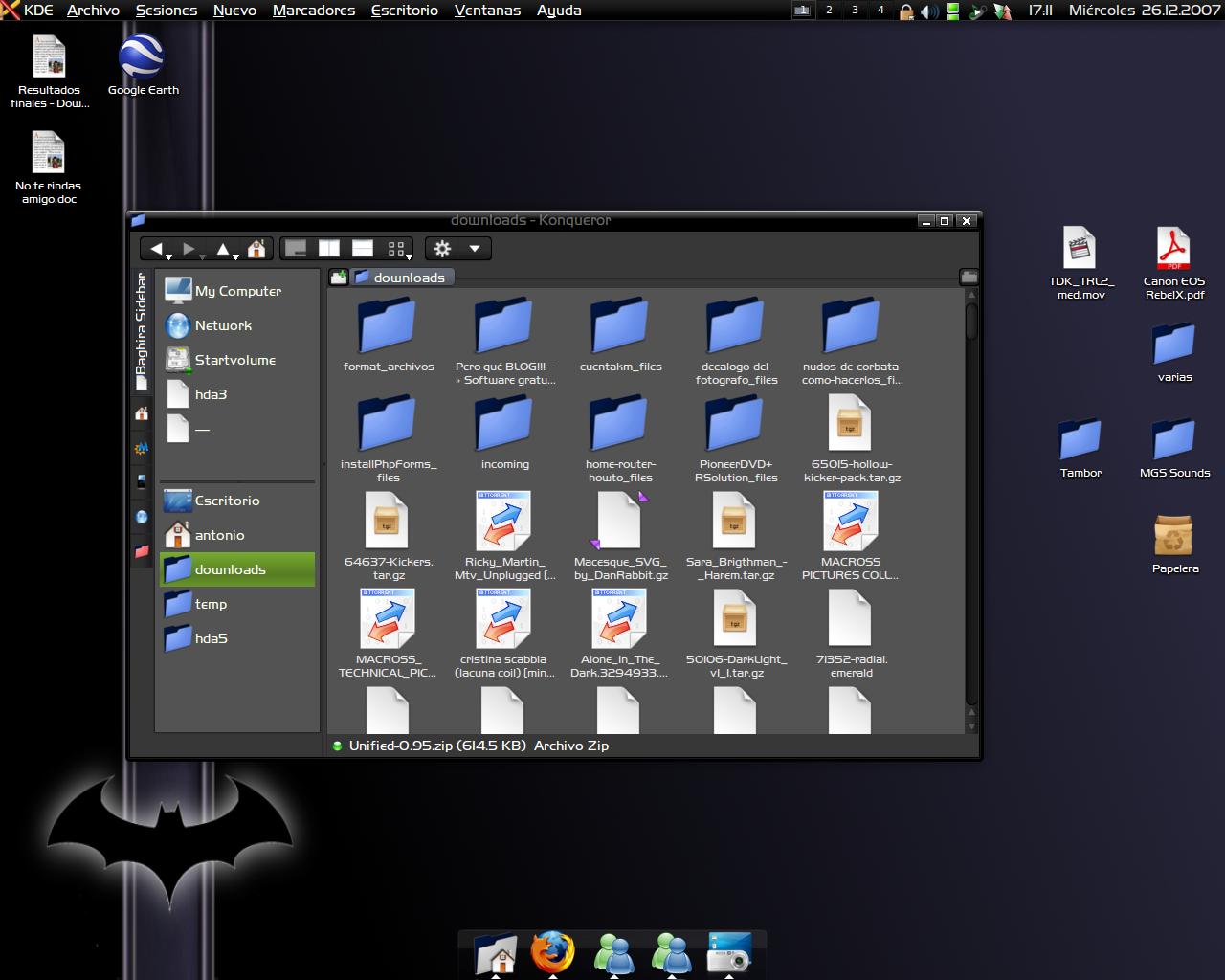Launch Firefox from the dock
Image resolution: width=1225 pixels, height=980 pixels.
pyautogui.click(x=553, y=953)
